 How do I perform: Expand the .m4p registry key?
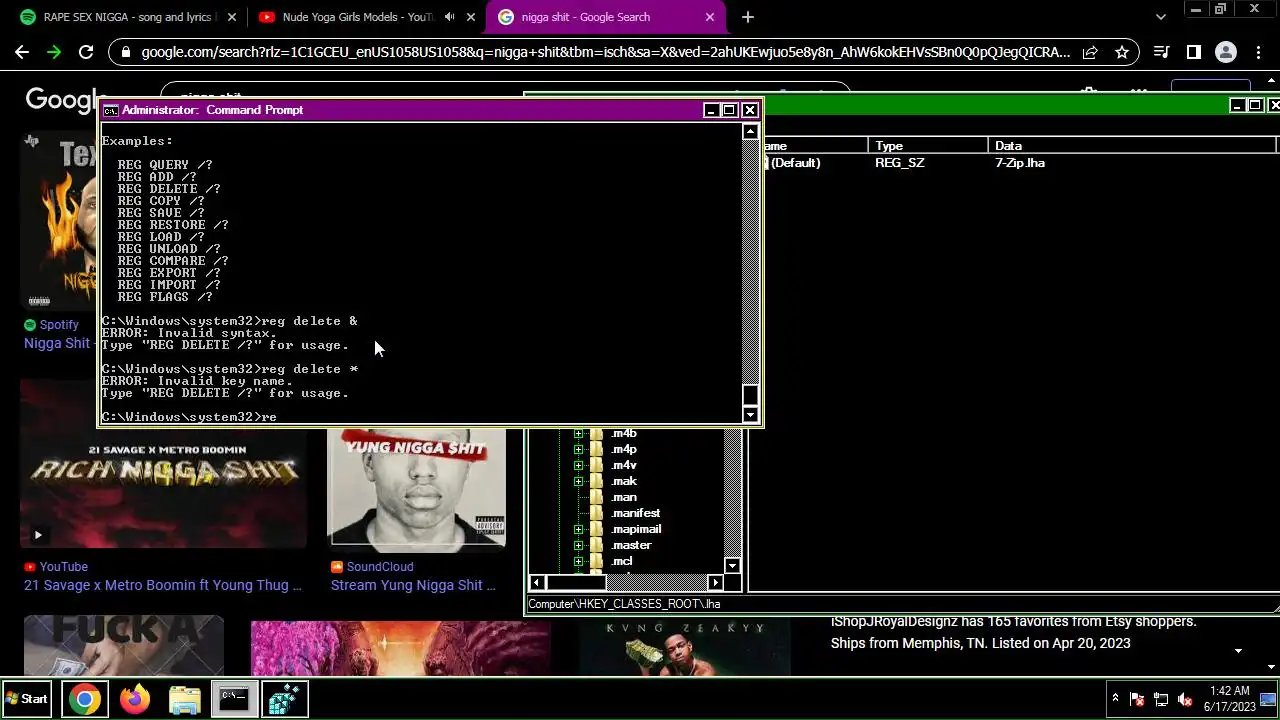point(578,449)
